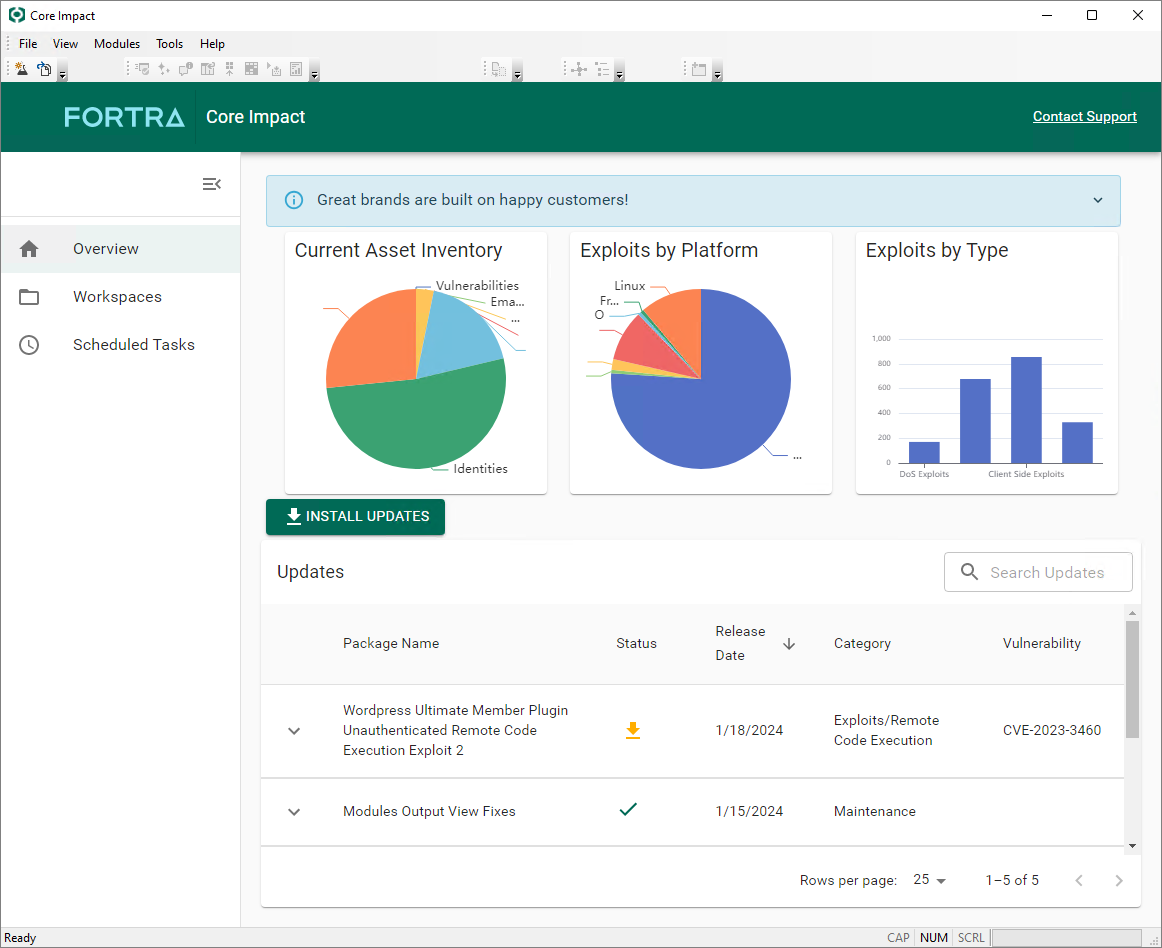Click the Release Date sort arrow
Image resolution: width=1162 pixels, height=948 pixels.
coord(789,644)
